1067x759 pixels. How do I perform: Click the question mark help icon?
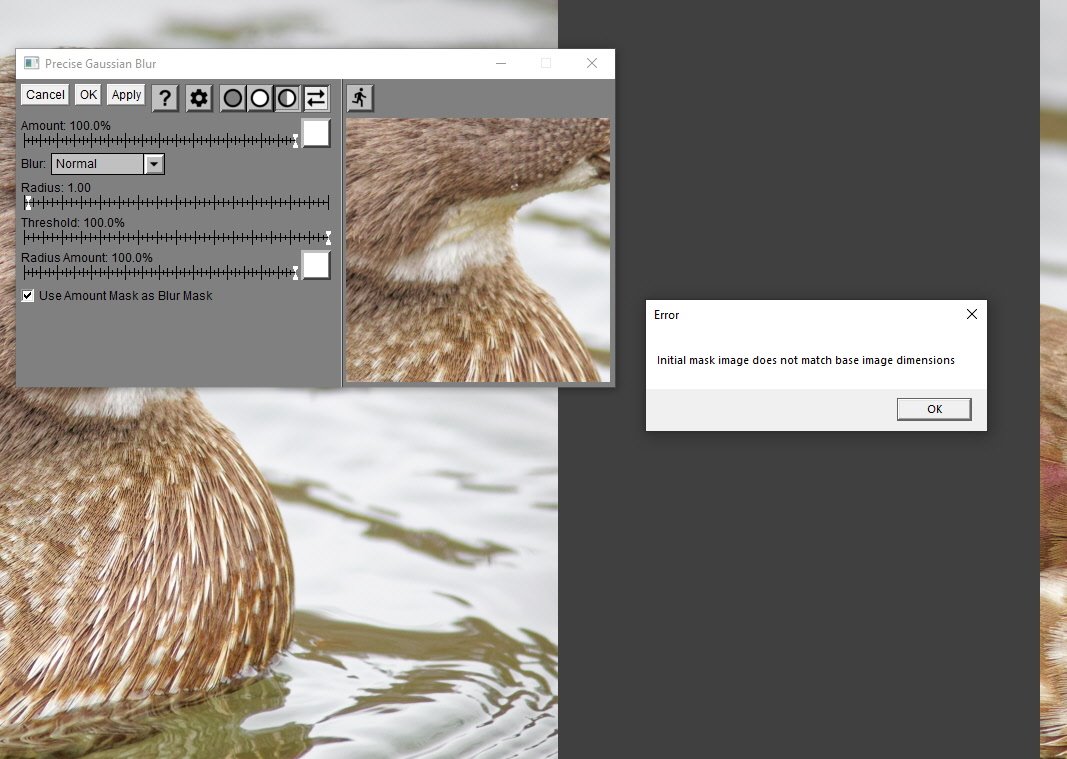[165, 98]
